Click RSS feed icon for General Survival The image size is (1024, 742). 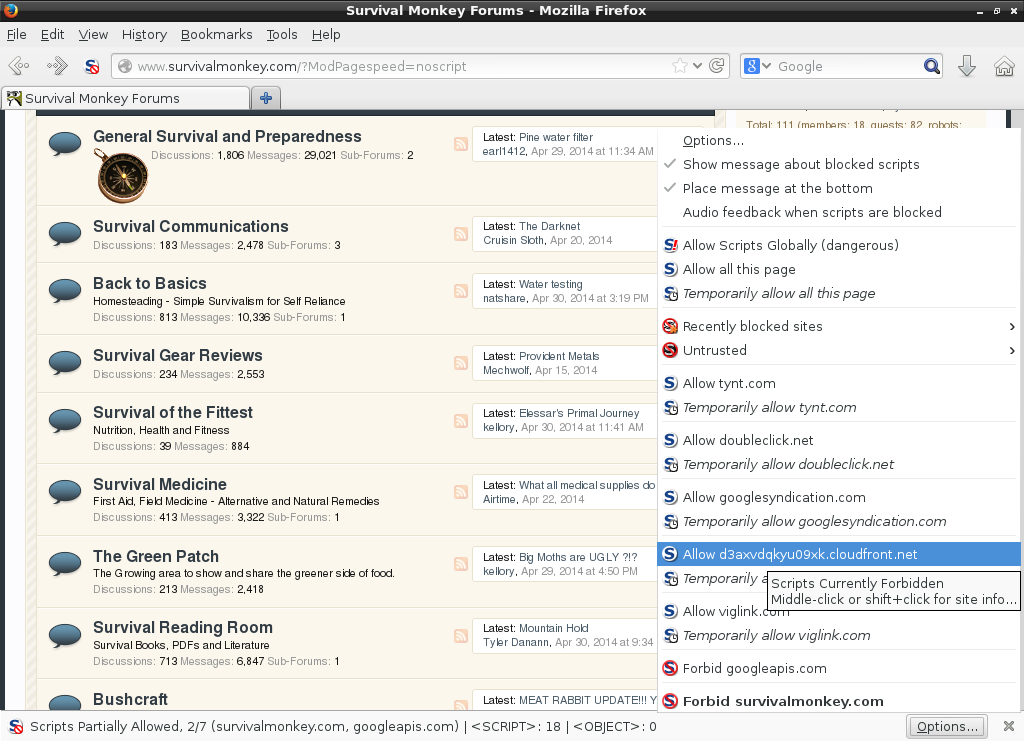[460, 144]
